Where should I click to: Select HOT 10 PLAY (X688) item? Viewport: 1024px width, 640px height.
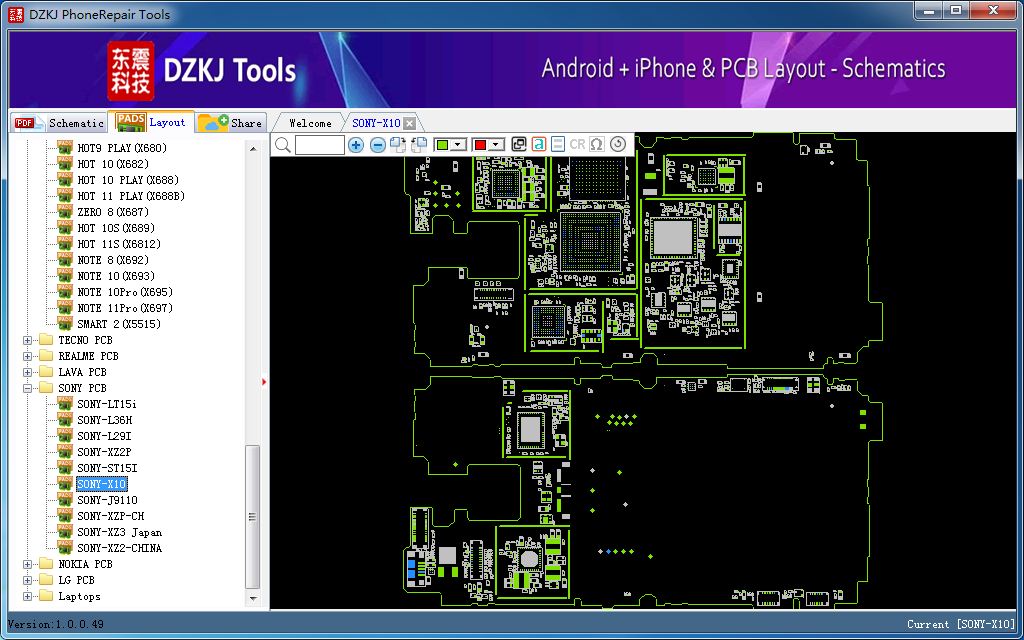tap(128, 180)
